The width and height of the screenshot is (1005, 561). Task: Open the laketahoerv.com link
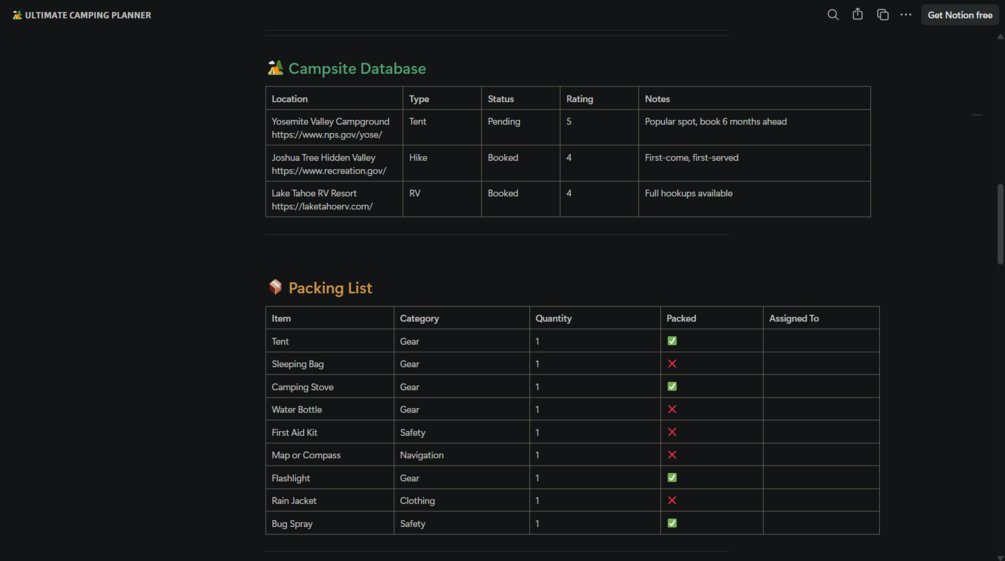(322, 207)
